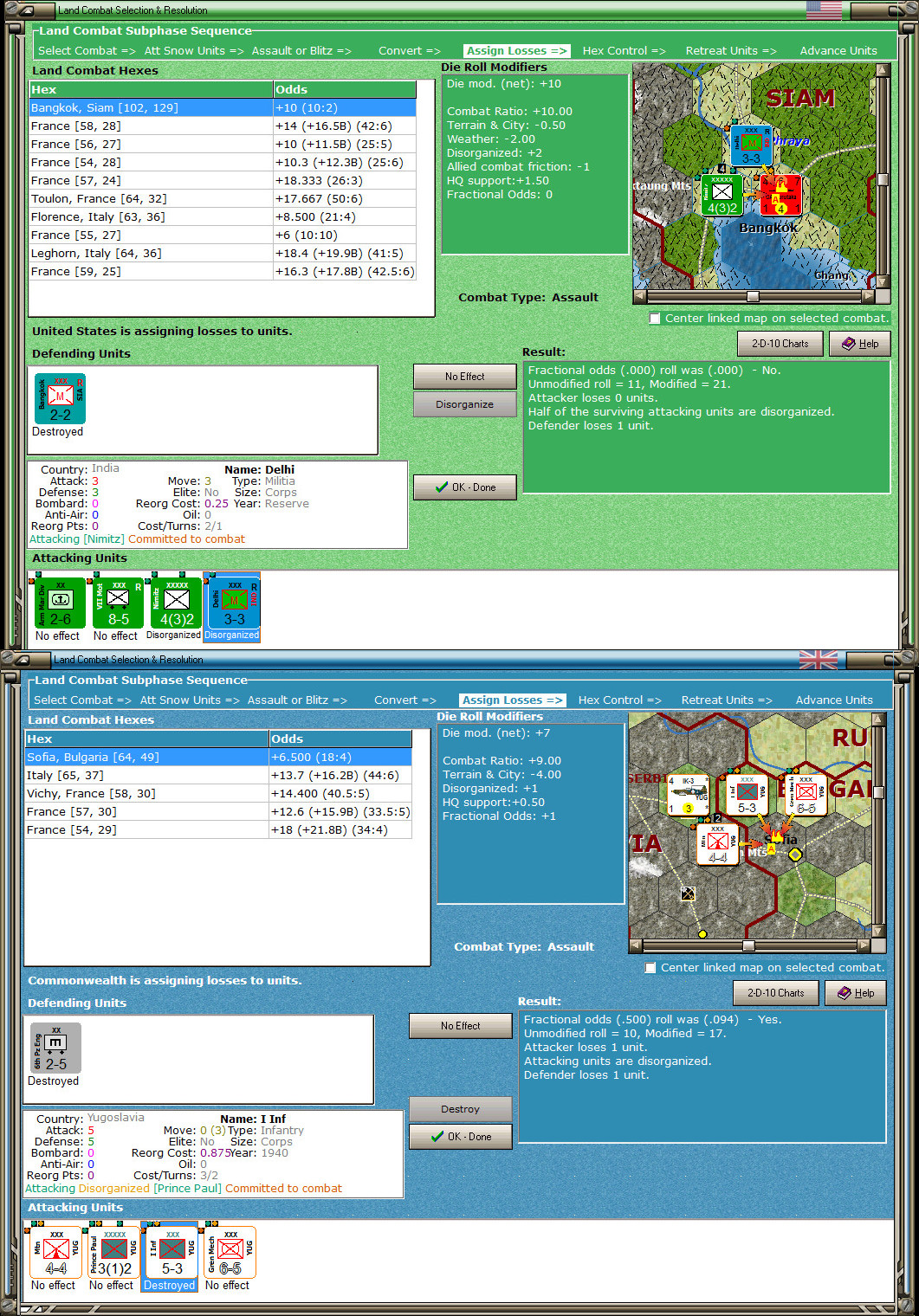Open Help in United States window

point(859,344)
